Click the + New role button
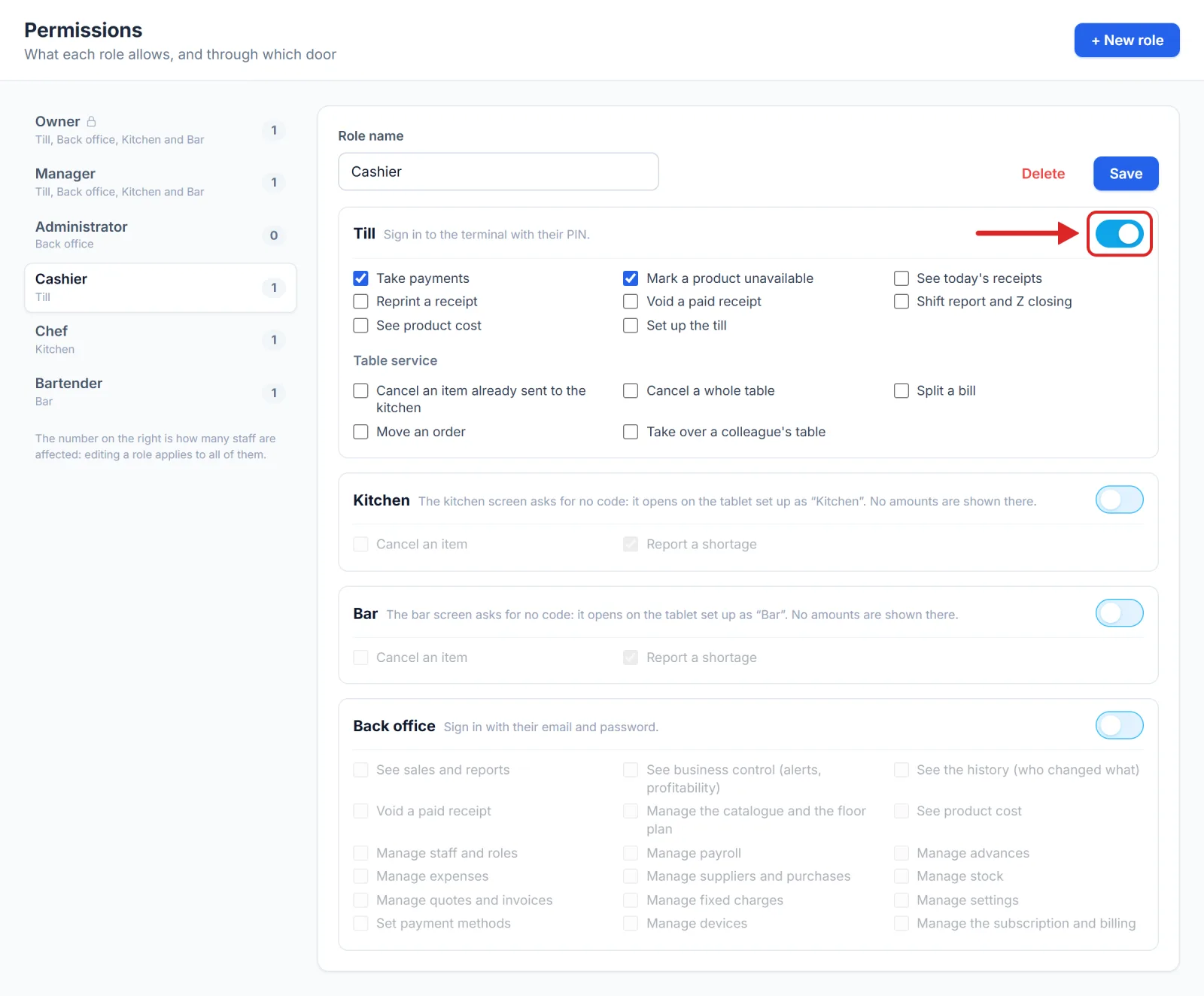This screenshot has width=1204, height=996. [x=1126, y=41]
